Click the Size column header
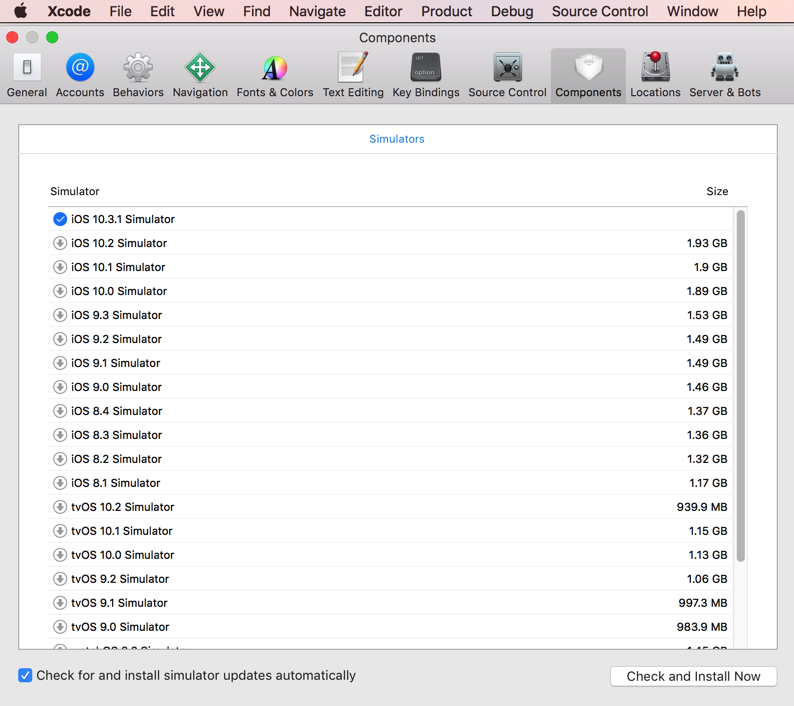 [x=717, y=191]
